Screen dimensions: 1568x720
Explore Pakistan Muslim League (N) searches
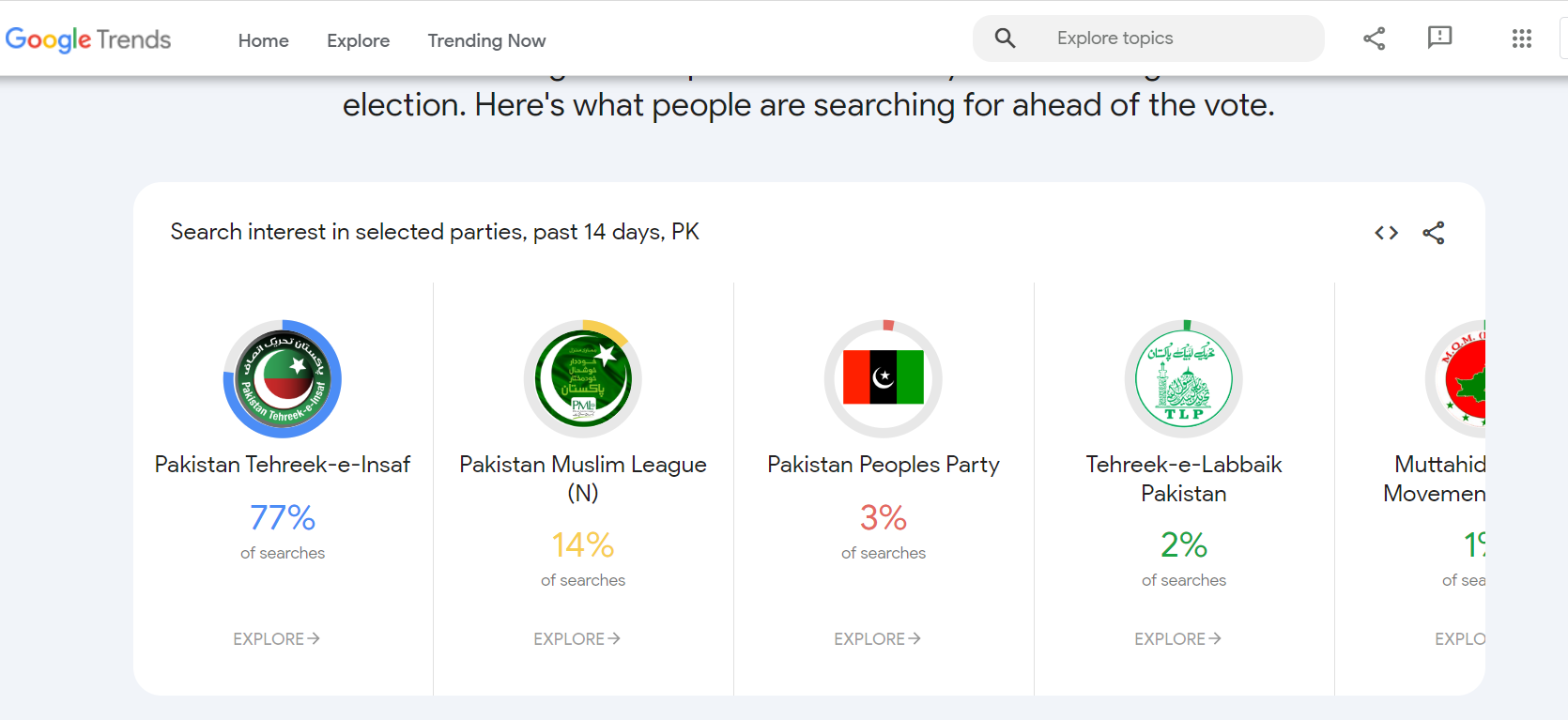(x=576, y=639)
